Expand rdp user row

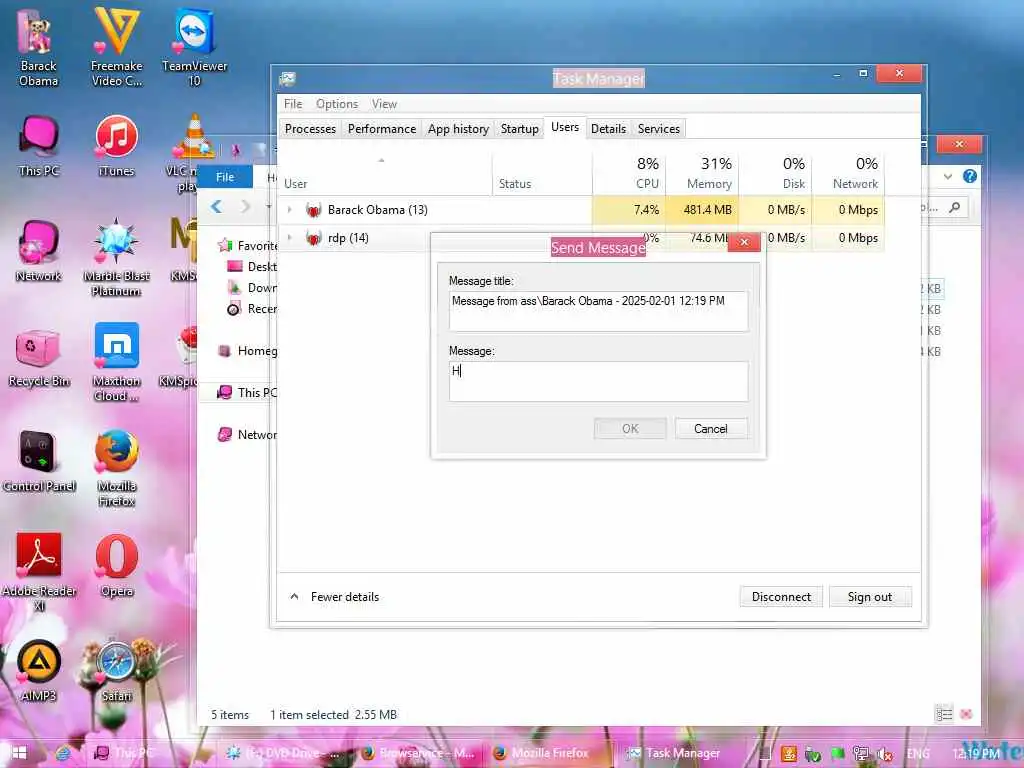(289, 238)
